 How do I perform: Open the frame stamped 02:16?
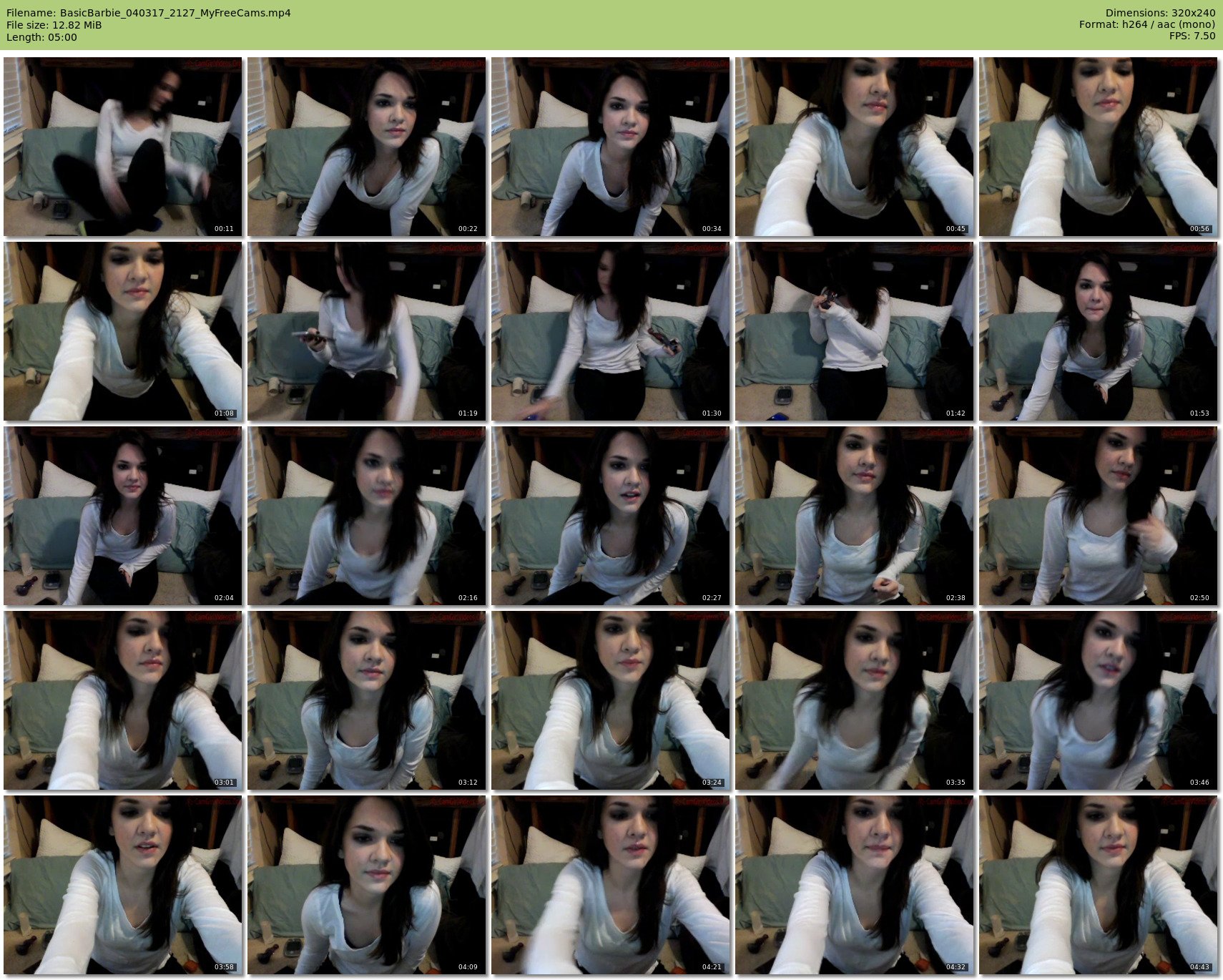point(367,516)
